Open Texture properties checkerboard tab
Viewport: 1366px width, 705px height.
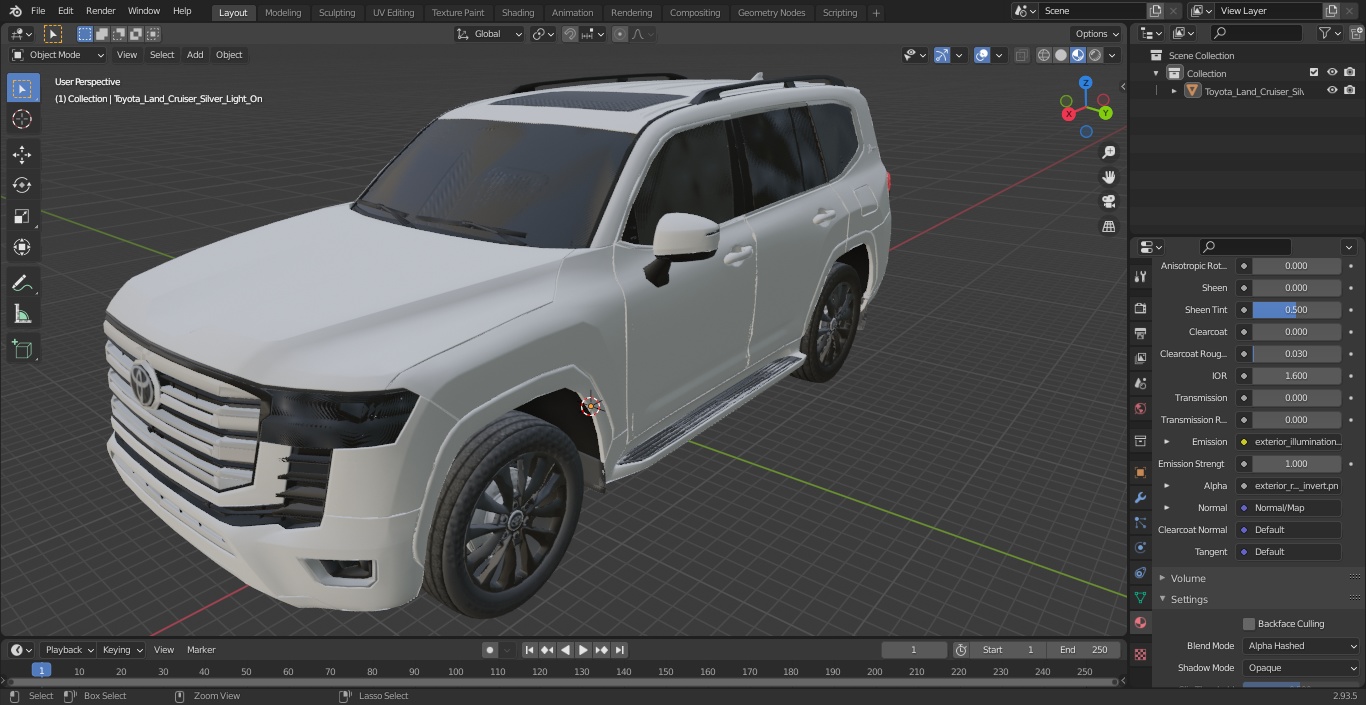(1140, 654)
